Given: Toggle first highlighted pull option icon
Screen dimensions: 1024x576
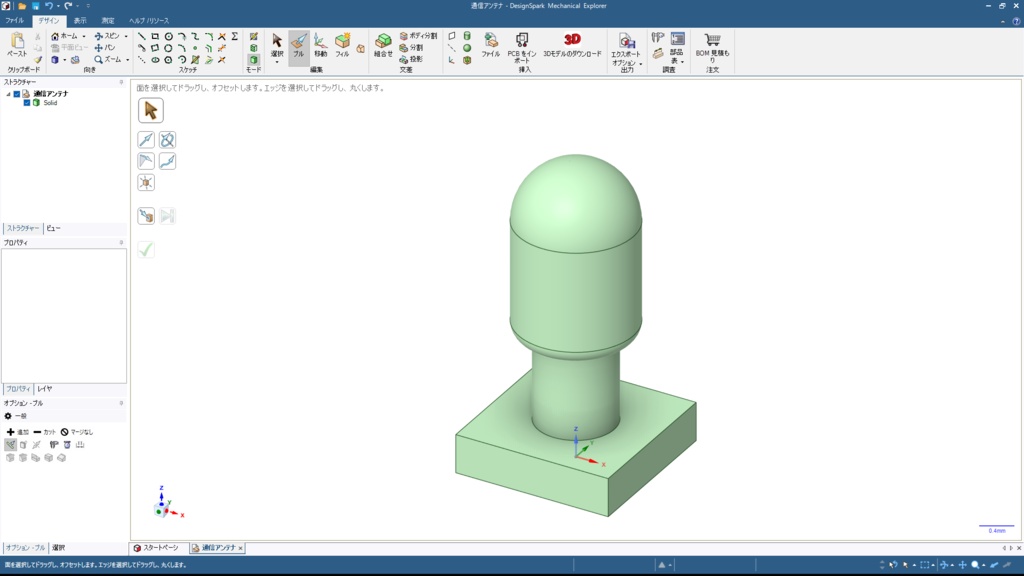Looking at the screenshot, I should pyautogui.click(x=10, y=445).
